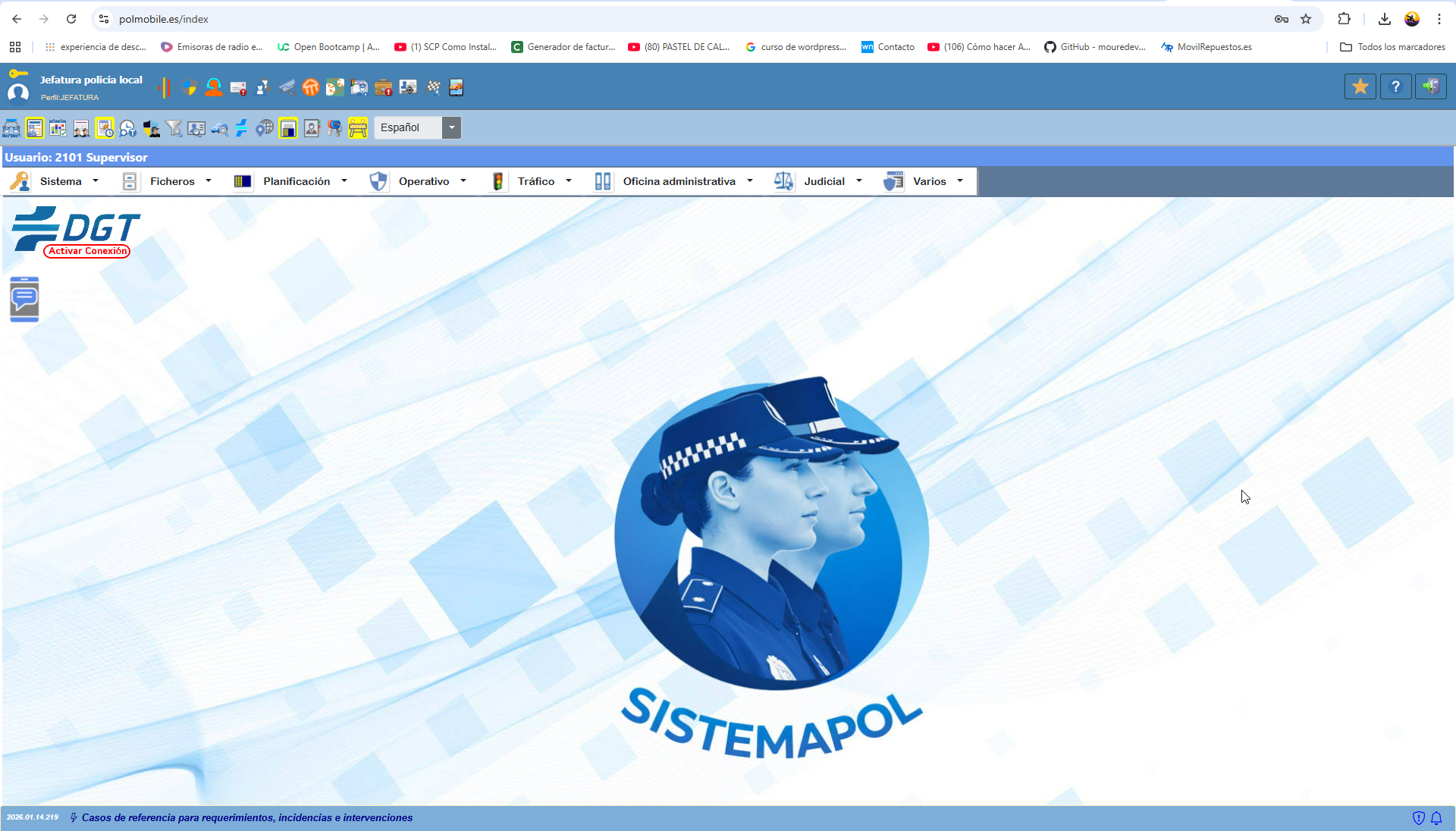The image size is (1456, 831).
Task: Open the Judicial menu
Action: tap(823, 181)
